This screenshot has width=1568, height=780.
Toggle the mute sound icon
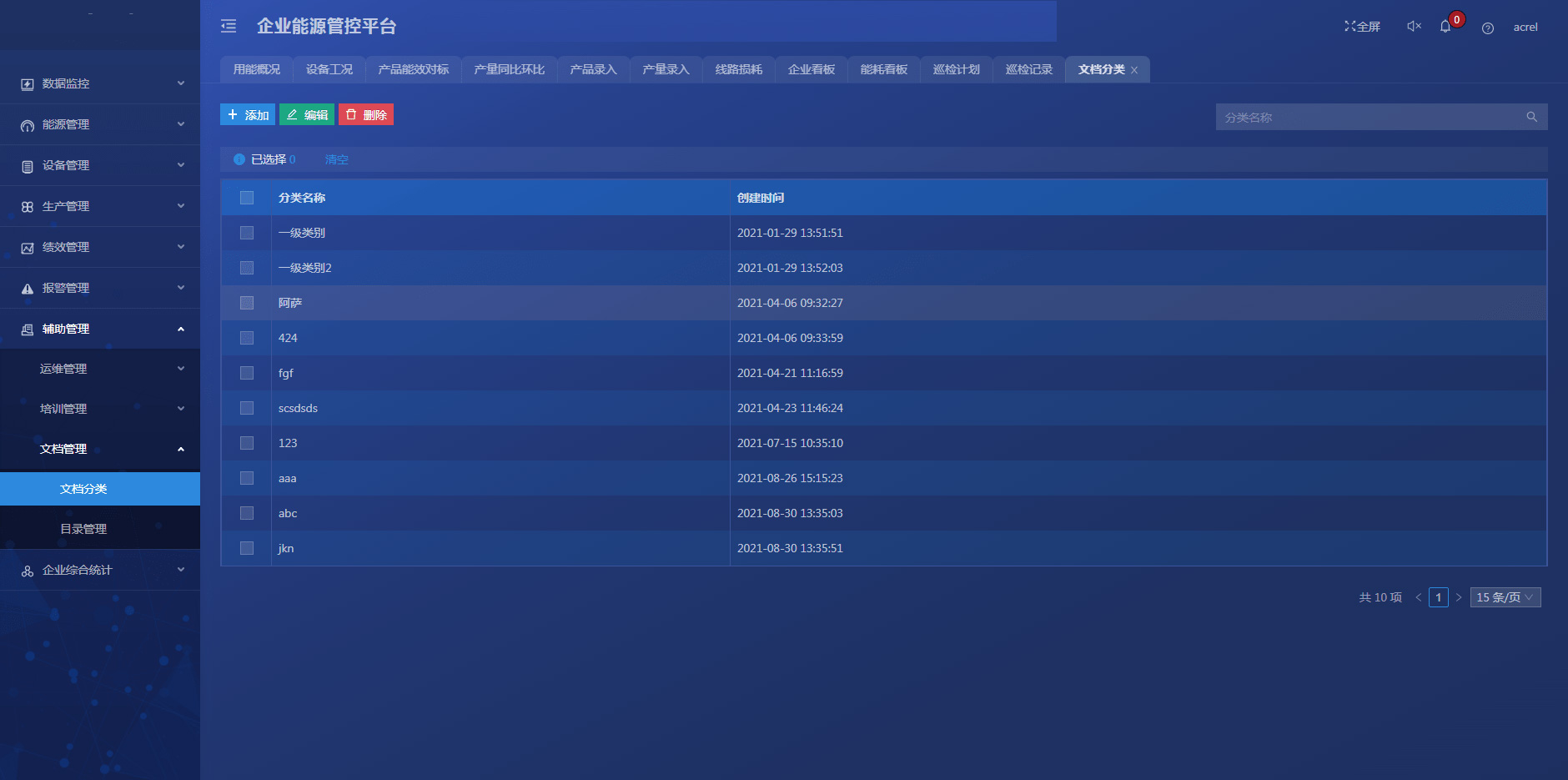(1414, 27)
